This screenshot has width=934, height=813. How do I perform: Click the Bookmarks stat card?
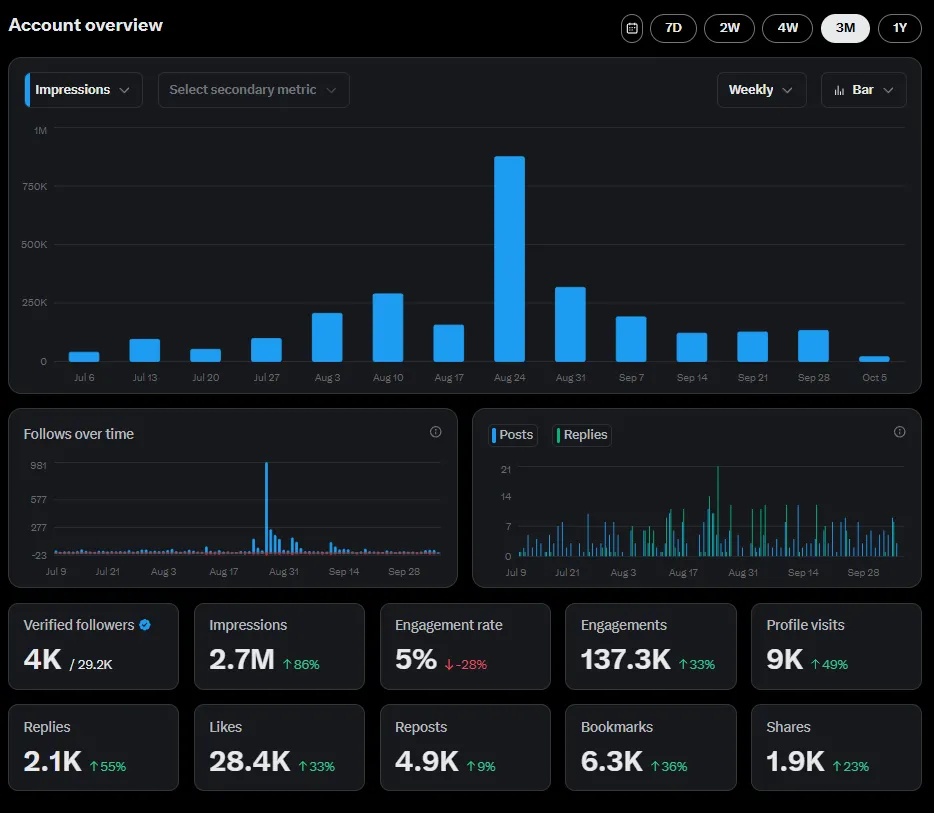click(650, 748)
